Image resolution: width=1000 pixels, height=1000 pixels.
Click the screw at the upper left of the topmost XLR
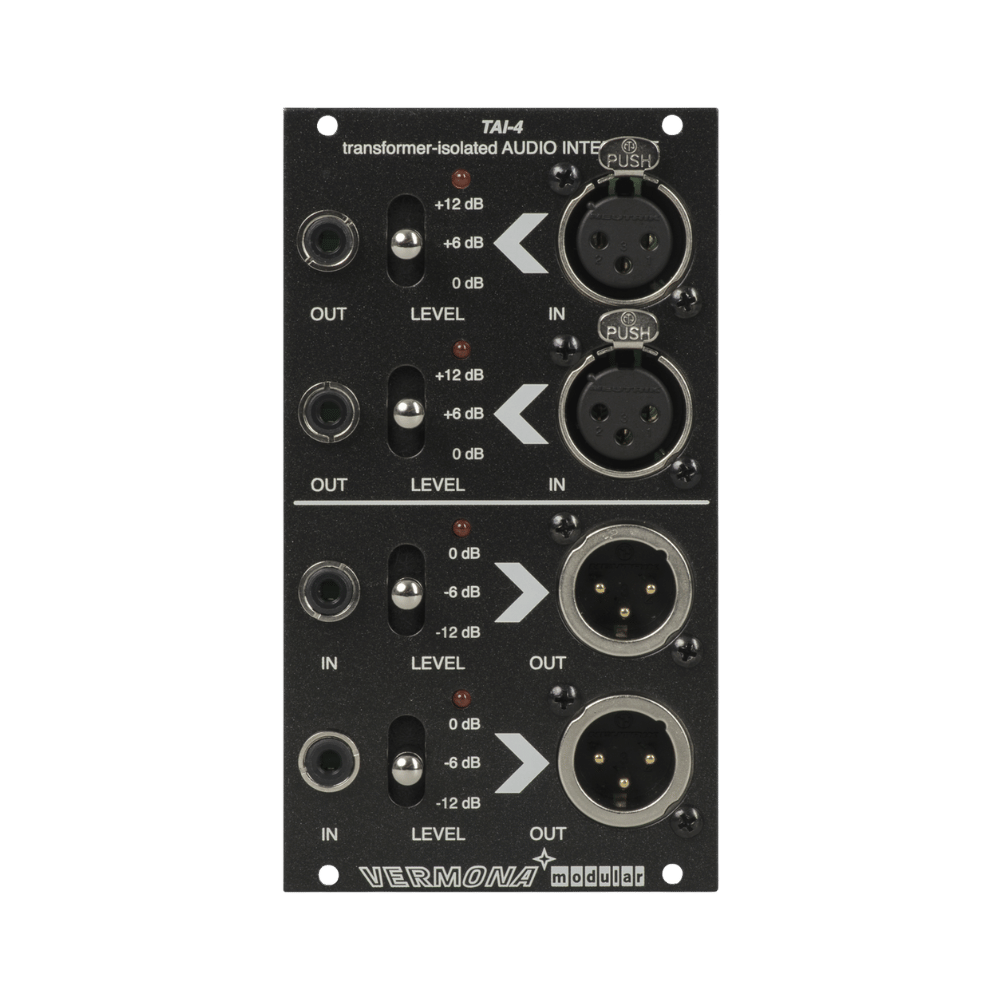pyautogui.click(x=564, y=179)
